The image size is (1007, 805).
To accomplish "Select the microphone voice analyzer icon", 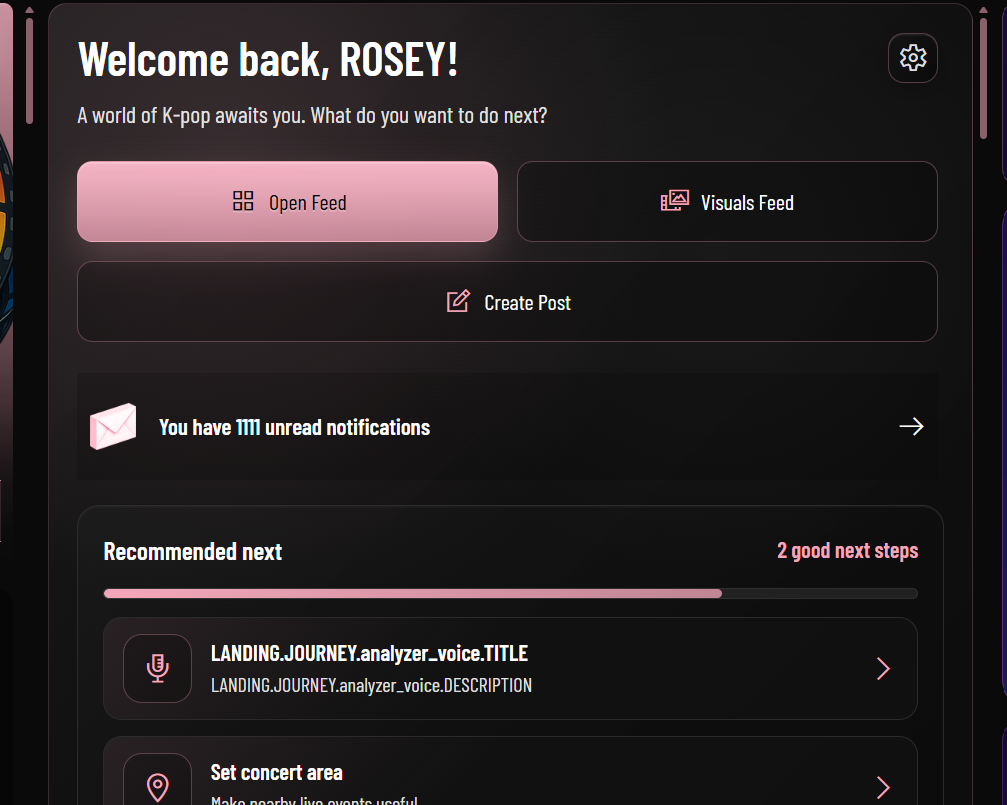I will tap(157, 668).
